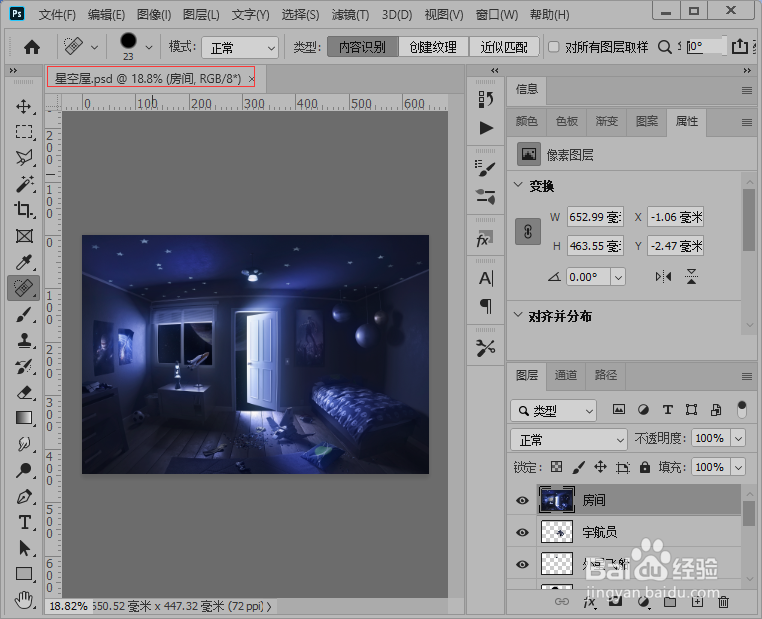This screenshot has height=619, width=762.
Task: Open the rotation angle dropdown
Action: coord(618,277)
